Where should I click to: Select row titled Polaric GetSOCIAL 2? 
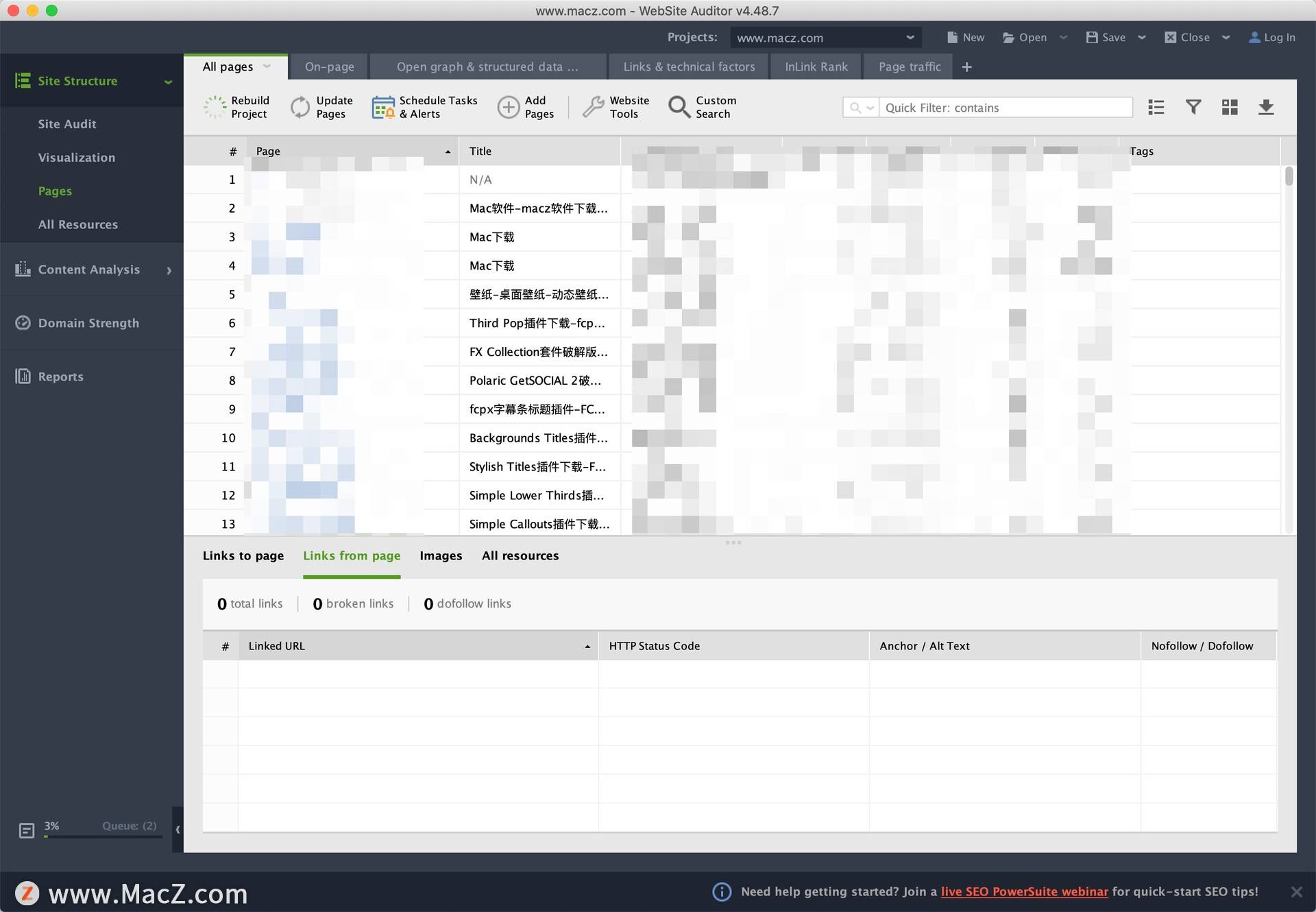click(731, 381)
